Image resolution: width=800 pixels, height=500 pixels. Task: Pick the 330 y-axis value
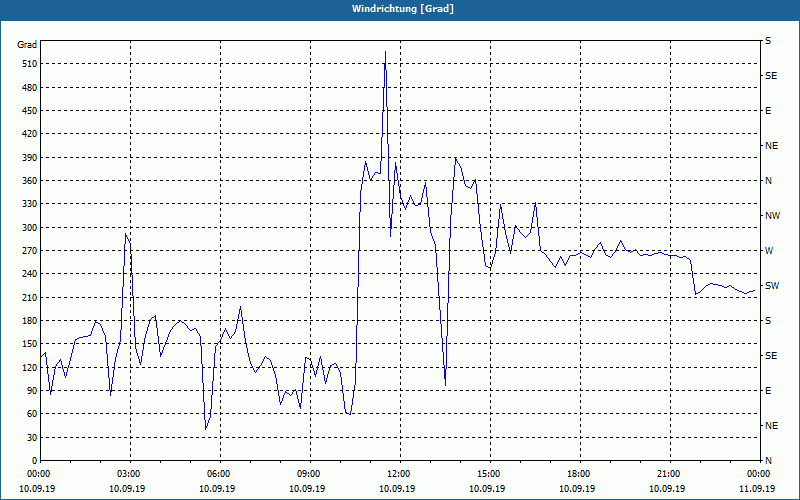tap(30, 204)
